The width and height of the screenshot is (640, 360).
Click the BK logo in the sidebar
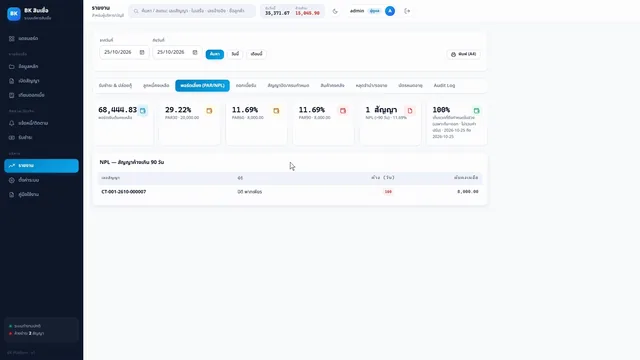13,13
